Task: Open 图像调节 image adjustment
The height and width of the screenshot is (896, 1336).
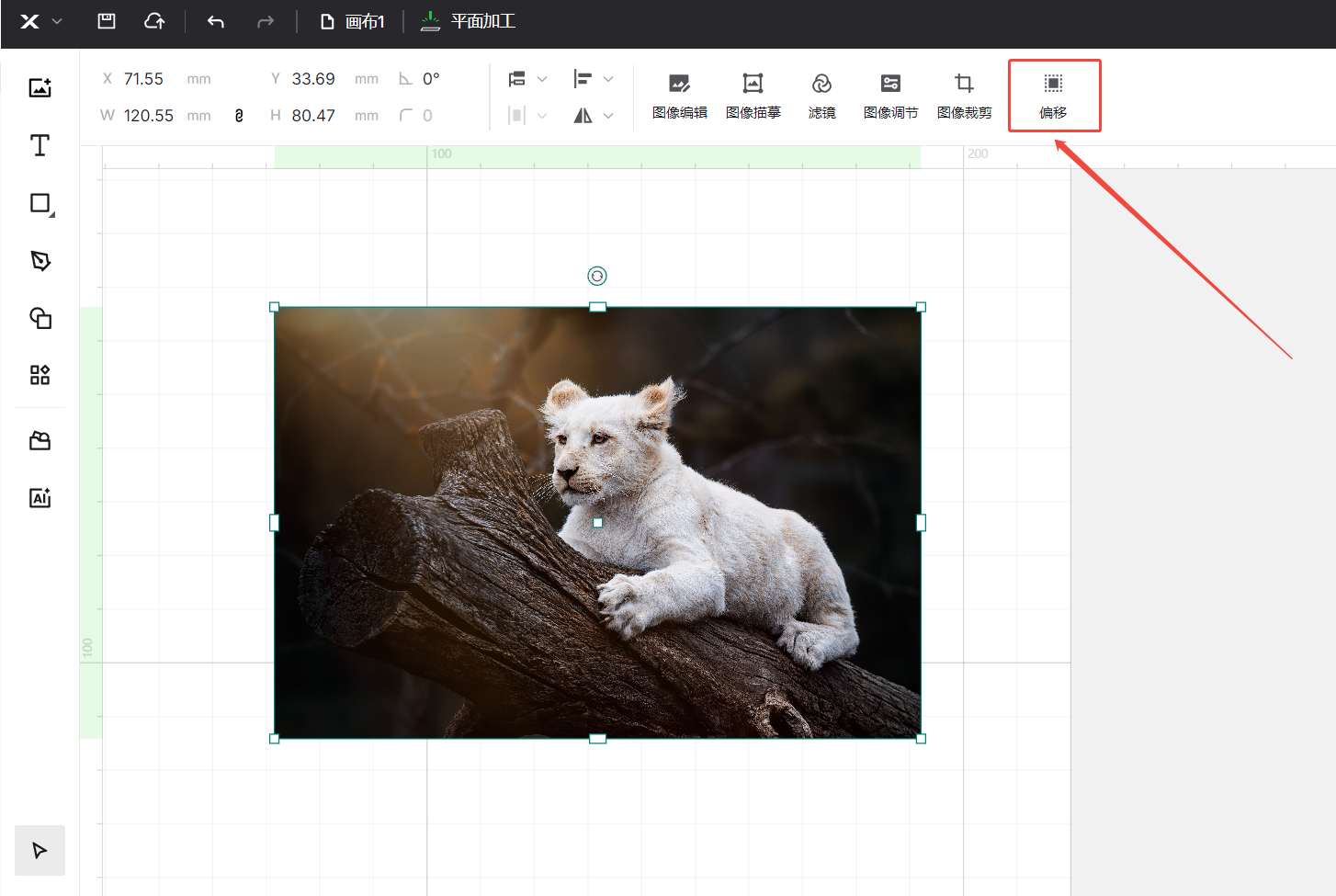Action: (890, 96)
